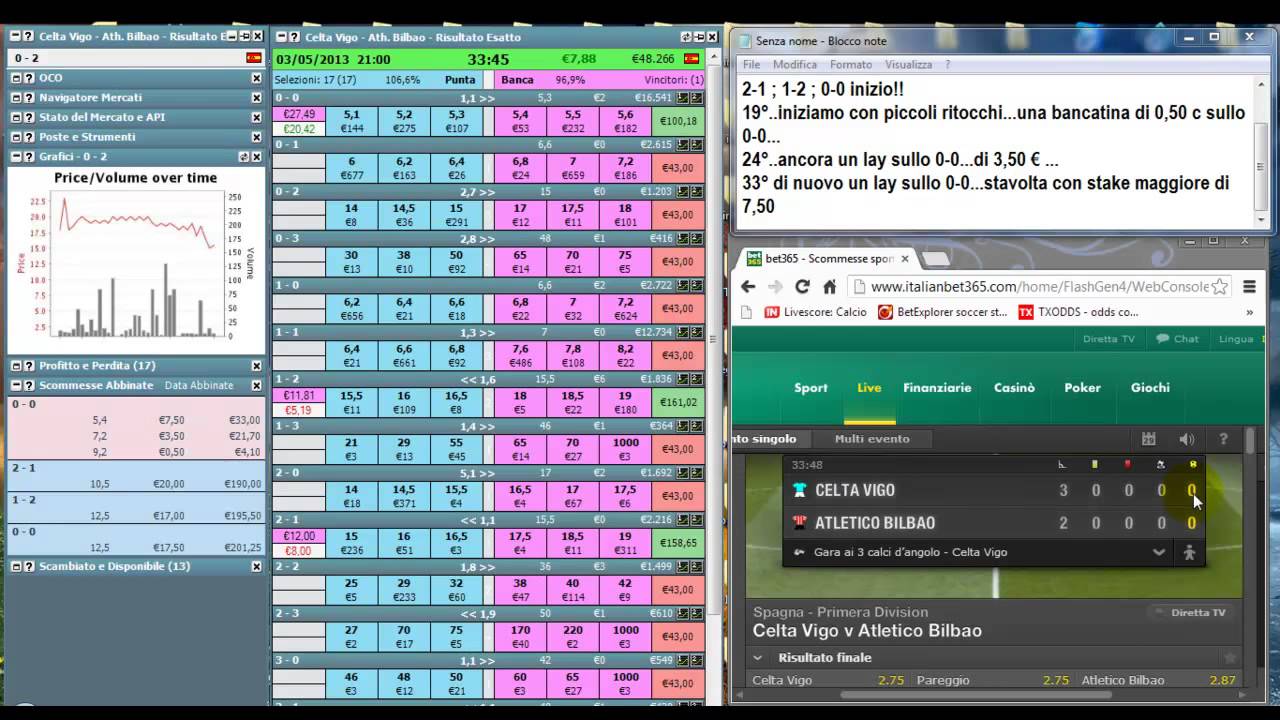Open second chart icon on the 0 - 1 row
This screenshot has height=720, width=1280.
[x=697, y=145]
